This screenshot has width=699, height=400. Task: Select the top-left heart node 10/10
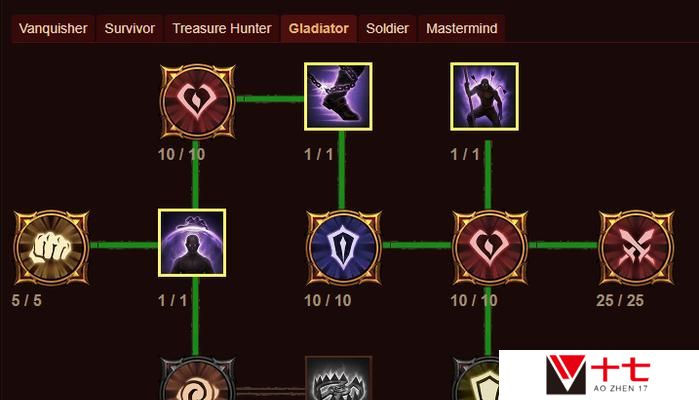point(197,101)
